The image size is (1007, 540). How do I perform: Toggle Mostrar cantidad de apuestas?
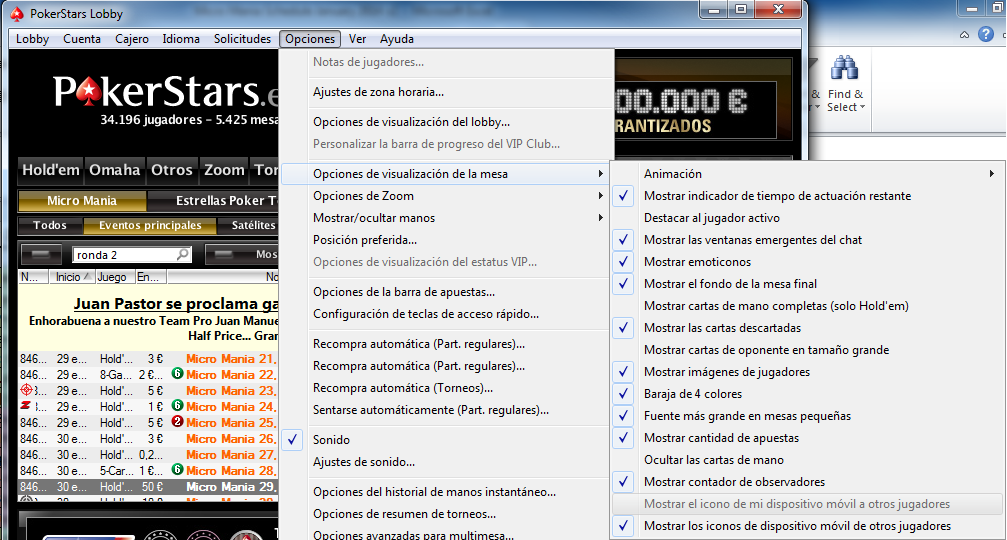point(807,438)
